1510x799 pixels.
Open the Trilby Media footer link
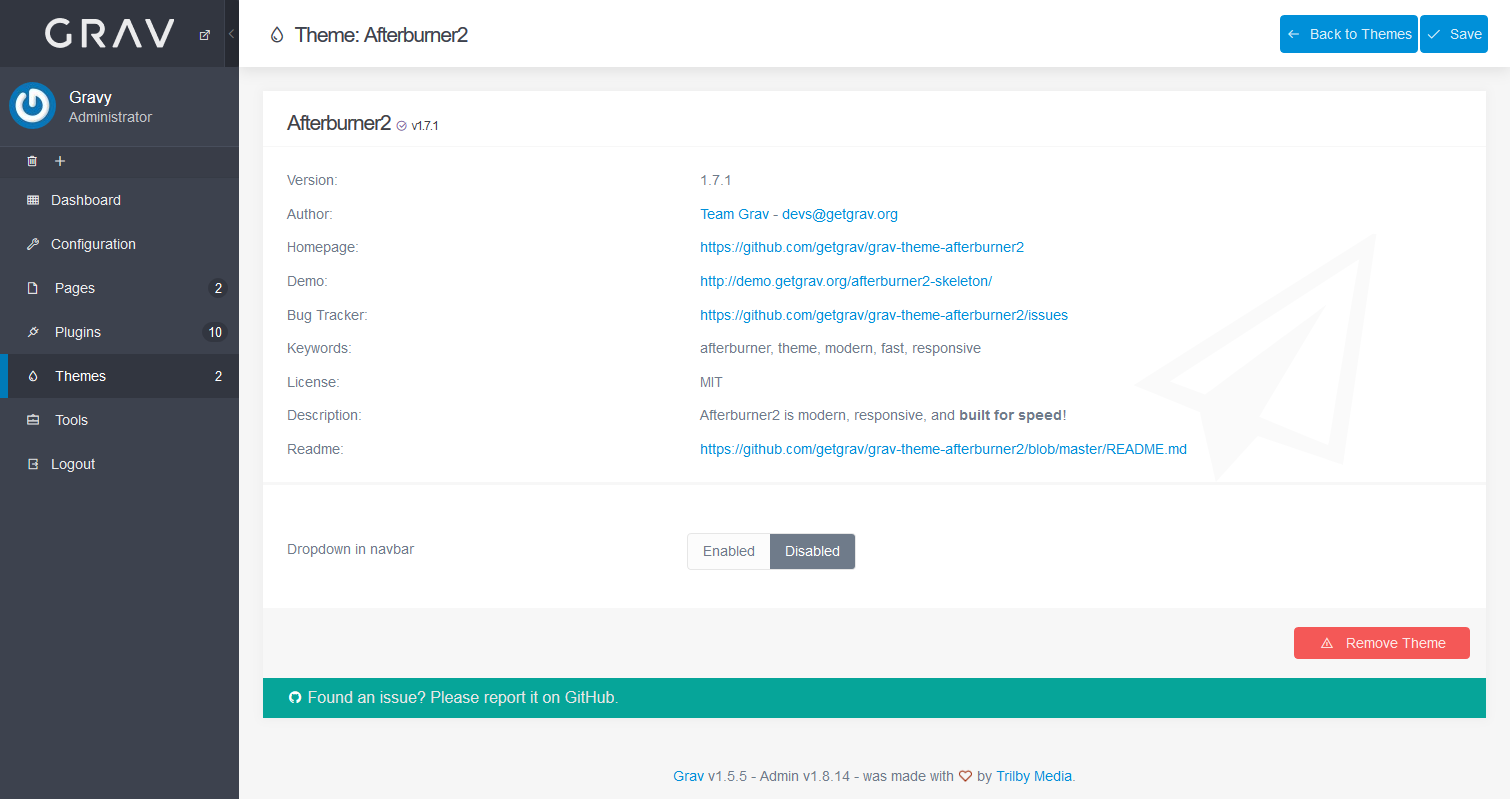click(1034, 776)
